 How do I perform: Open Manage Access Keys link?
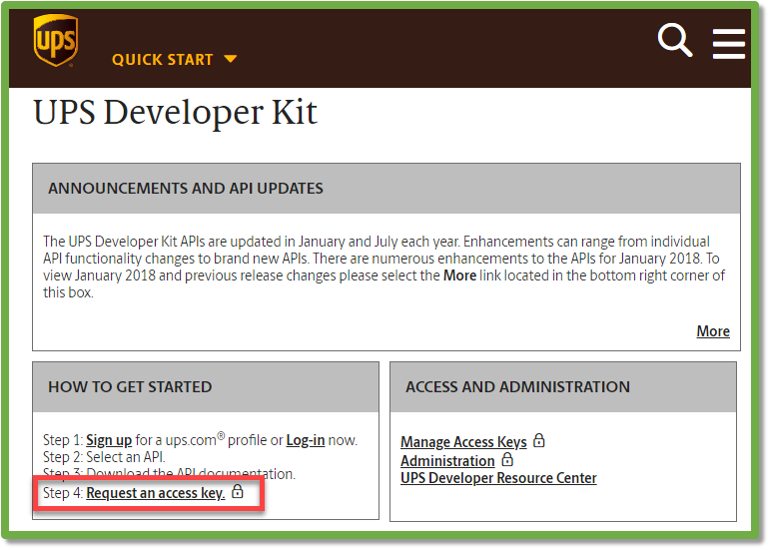click(464, 442)
